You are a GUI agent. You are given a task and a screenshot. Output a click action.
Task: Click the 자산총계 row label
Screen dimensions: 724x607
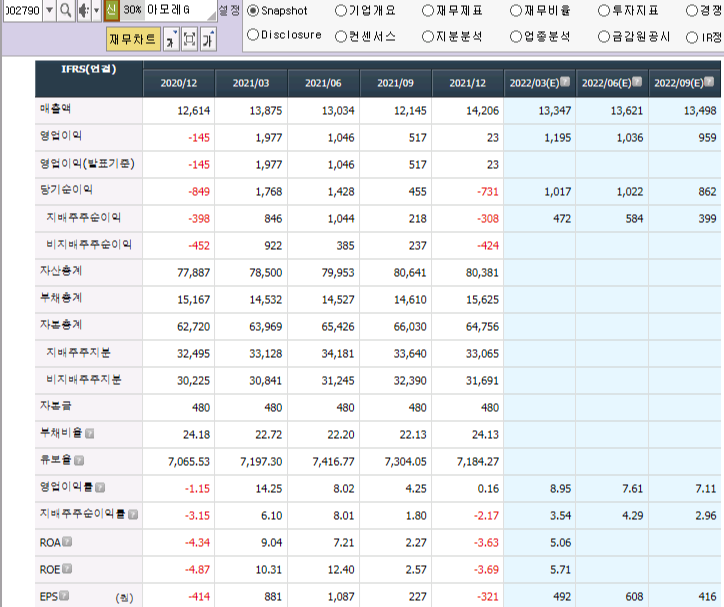click(x=61, y=271)
